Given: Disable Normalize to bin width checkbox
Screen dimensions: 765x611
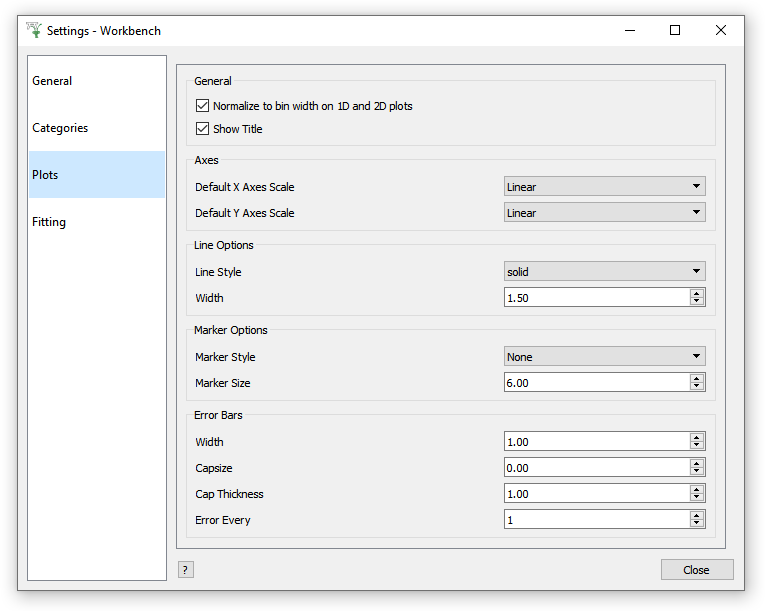Looking at the screenshot, I should [x=202, y=106].
